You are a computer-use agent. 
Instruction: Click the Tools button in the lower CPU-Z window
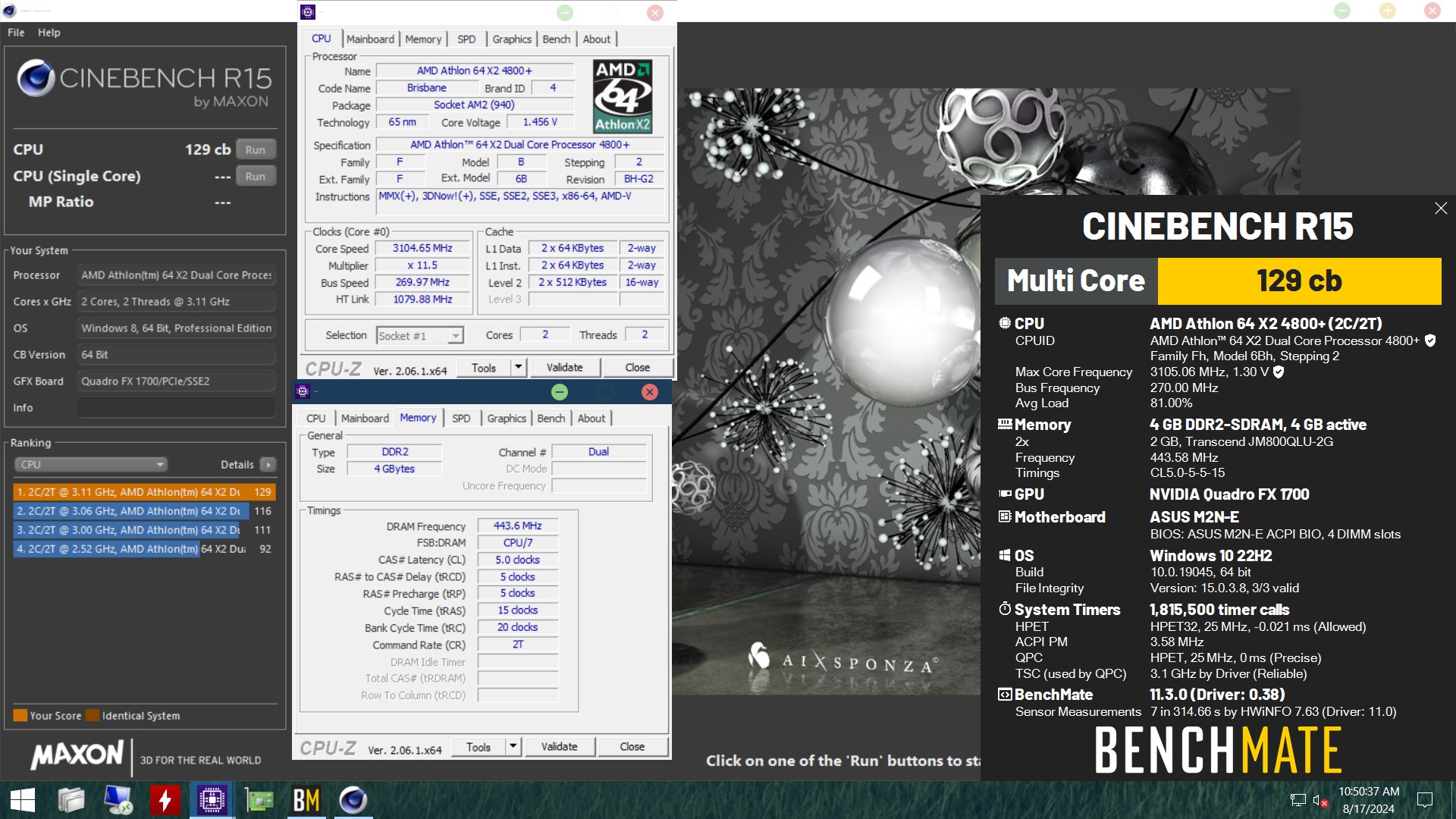pos(479,746)
